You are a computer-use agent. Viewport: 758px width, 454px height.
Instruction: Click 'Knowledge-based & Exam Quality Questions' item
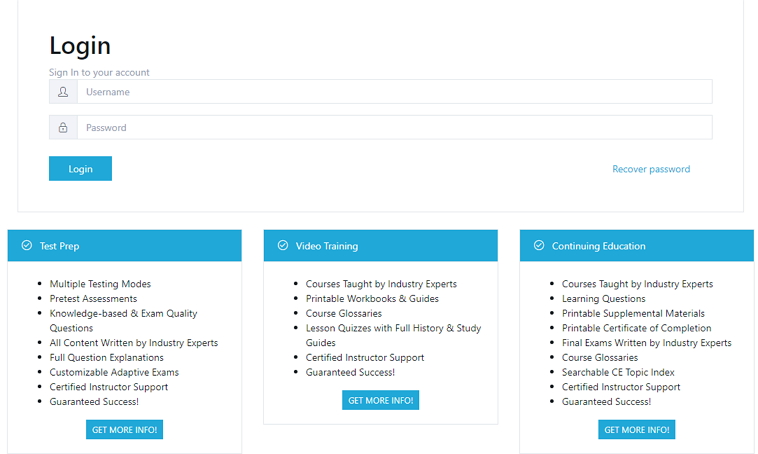(123, 321)
